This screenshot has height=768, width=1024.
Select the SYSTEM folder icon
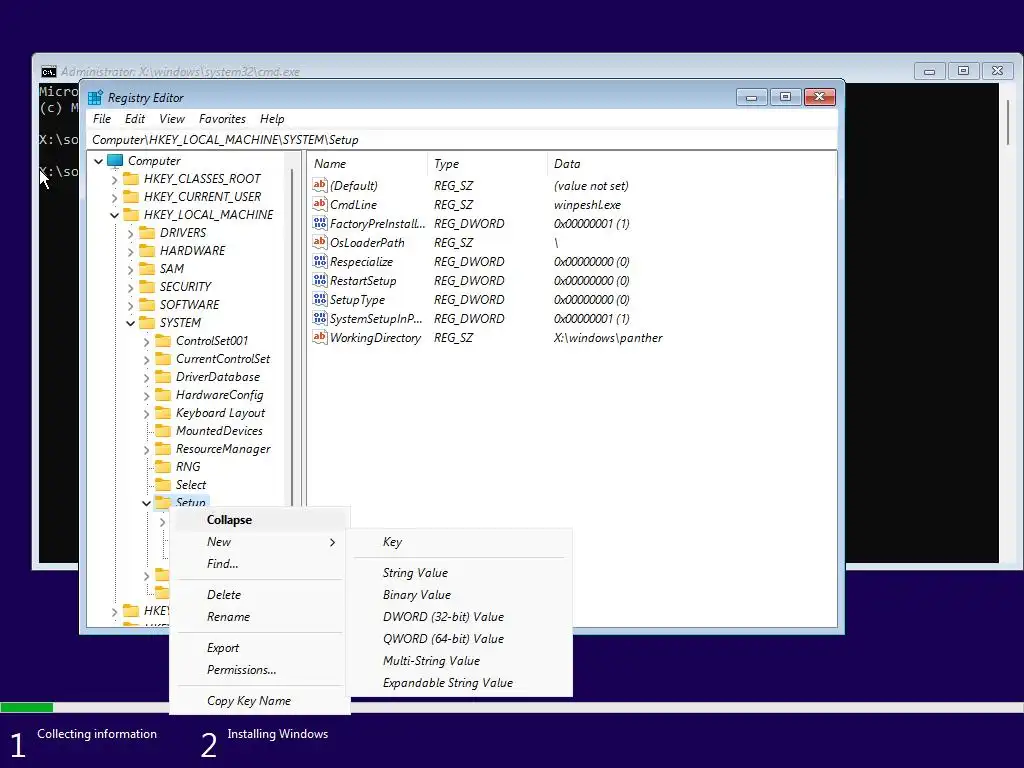click(x=148, y=323)
